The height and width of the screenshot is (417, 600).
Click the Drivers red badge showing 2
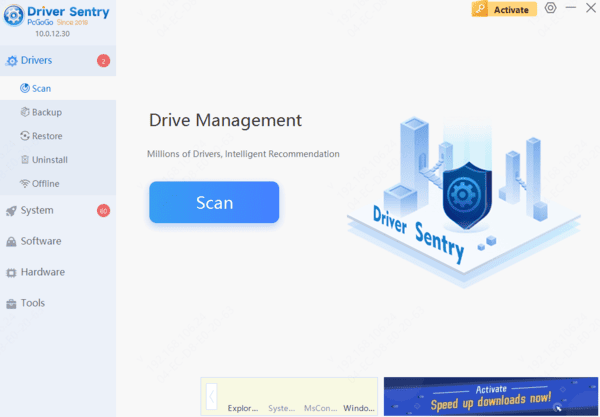[x=103, y=61]
